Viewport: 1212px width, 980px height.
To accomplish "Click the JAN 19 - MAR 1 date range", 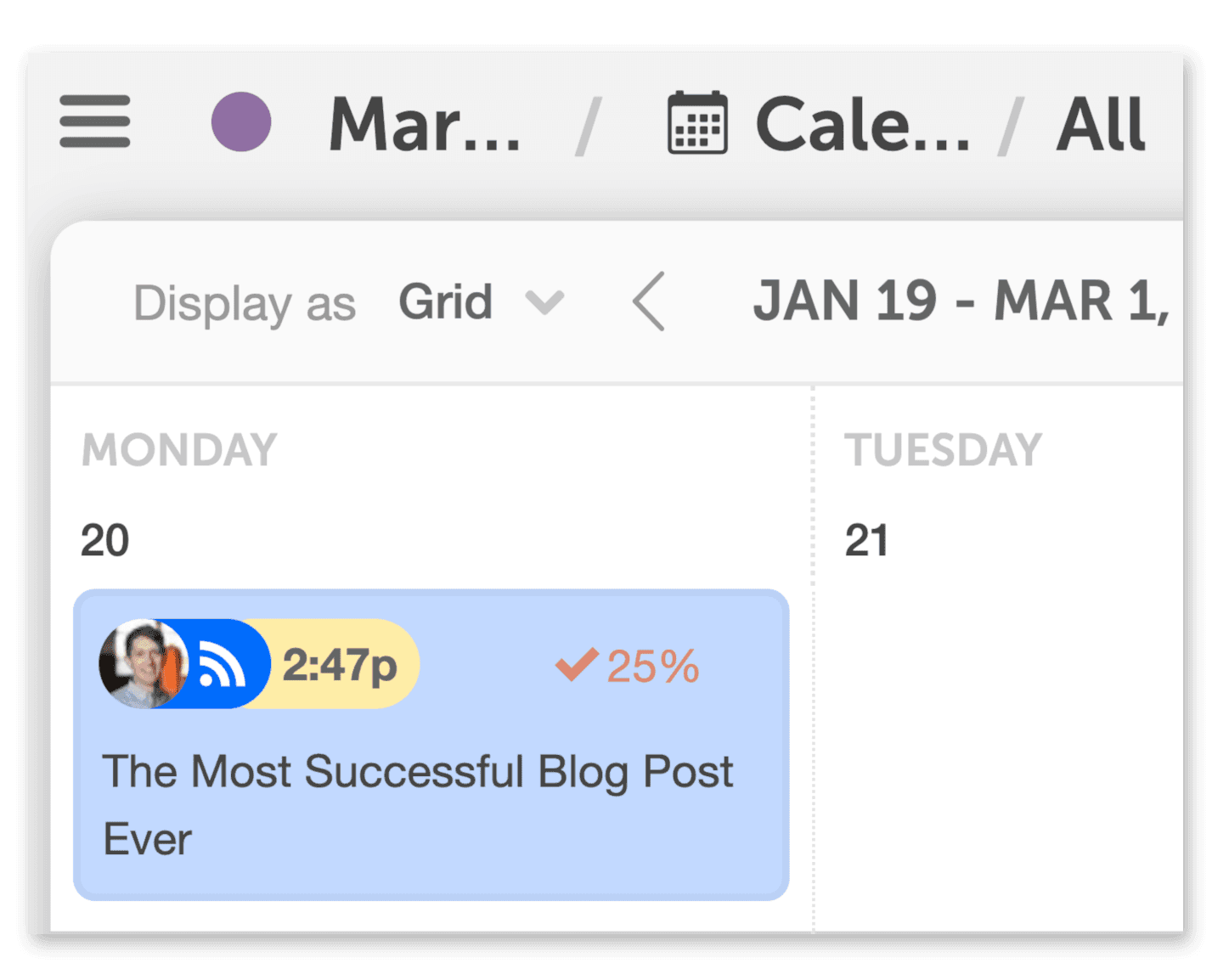I will click(961, 301).
